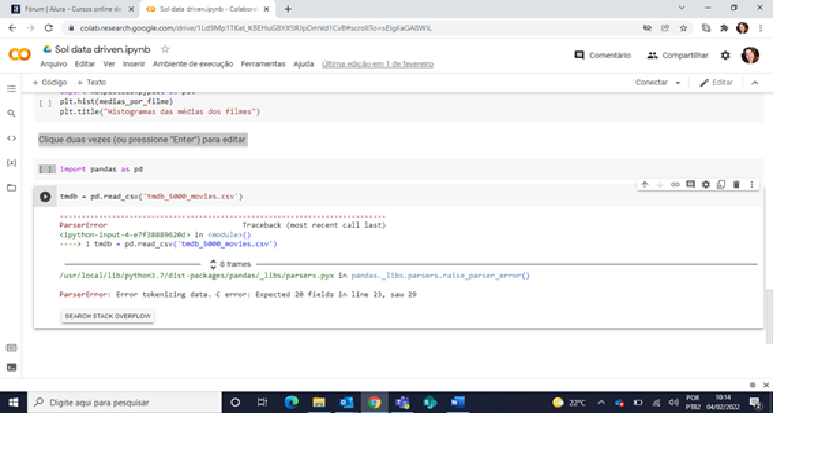The image size is (819, 460).
Task: Click the Windows search box
Action: (x=124, y=403)
